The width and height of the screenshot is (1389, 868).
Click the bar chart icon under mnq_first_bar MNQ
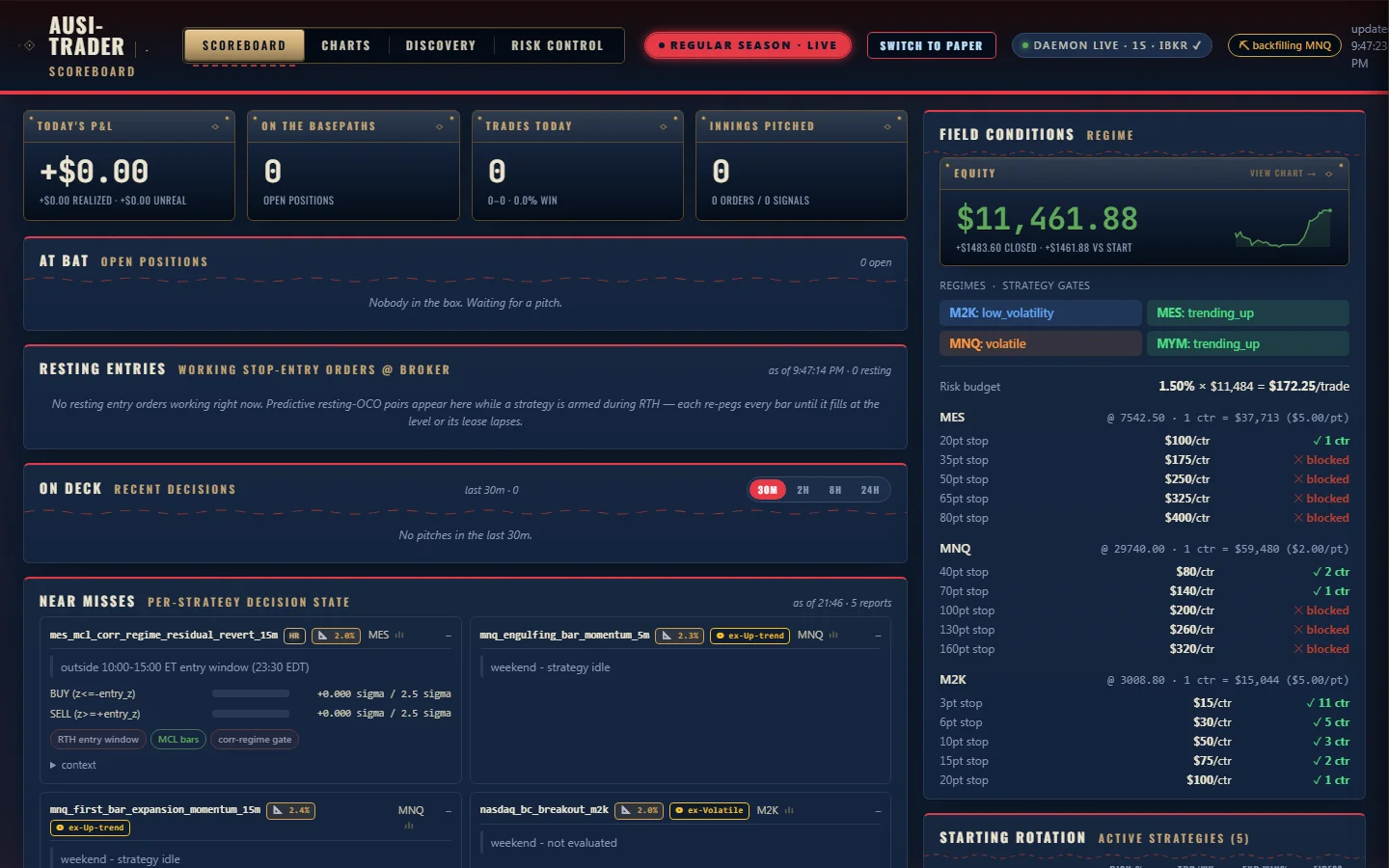tap(409, 826)
